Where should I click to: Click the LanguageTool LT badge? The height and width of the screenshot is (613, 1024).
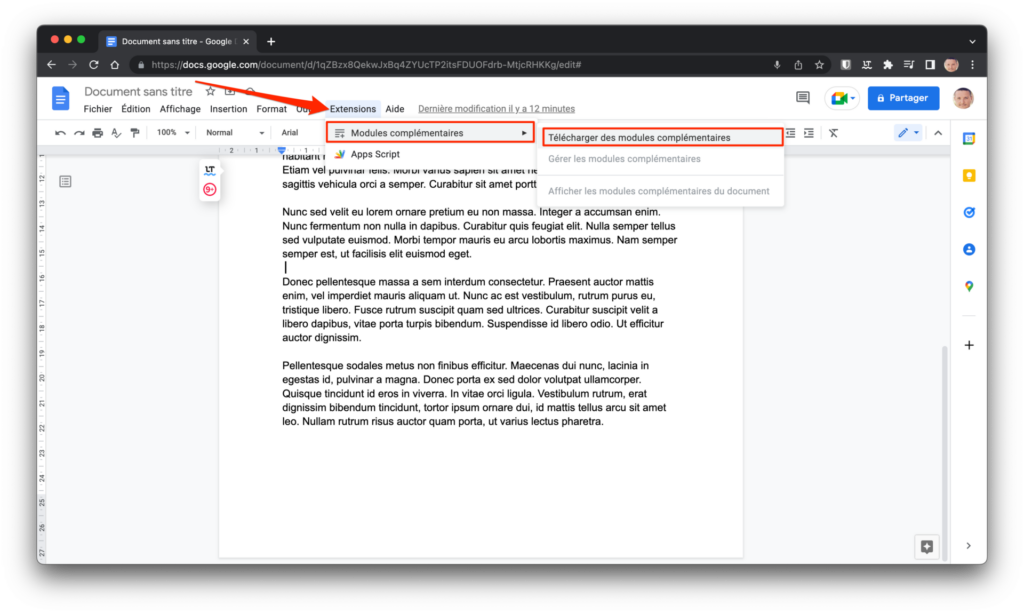coord(210,170)
